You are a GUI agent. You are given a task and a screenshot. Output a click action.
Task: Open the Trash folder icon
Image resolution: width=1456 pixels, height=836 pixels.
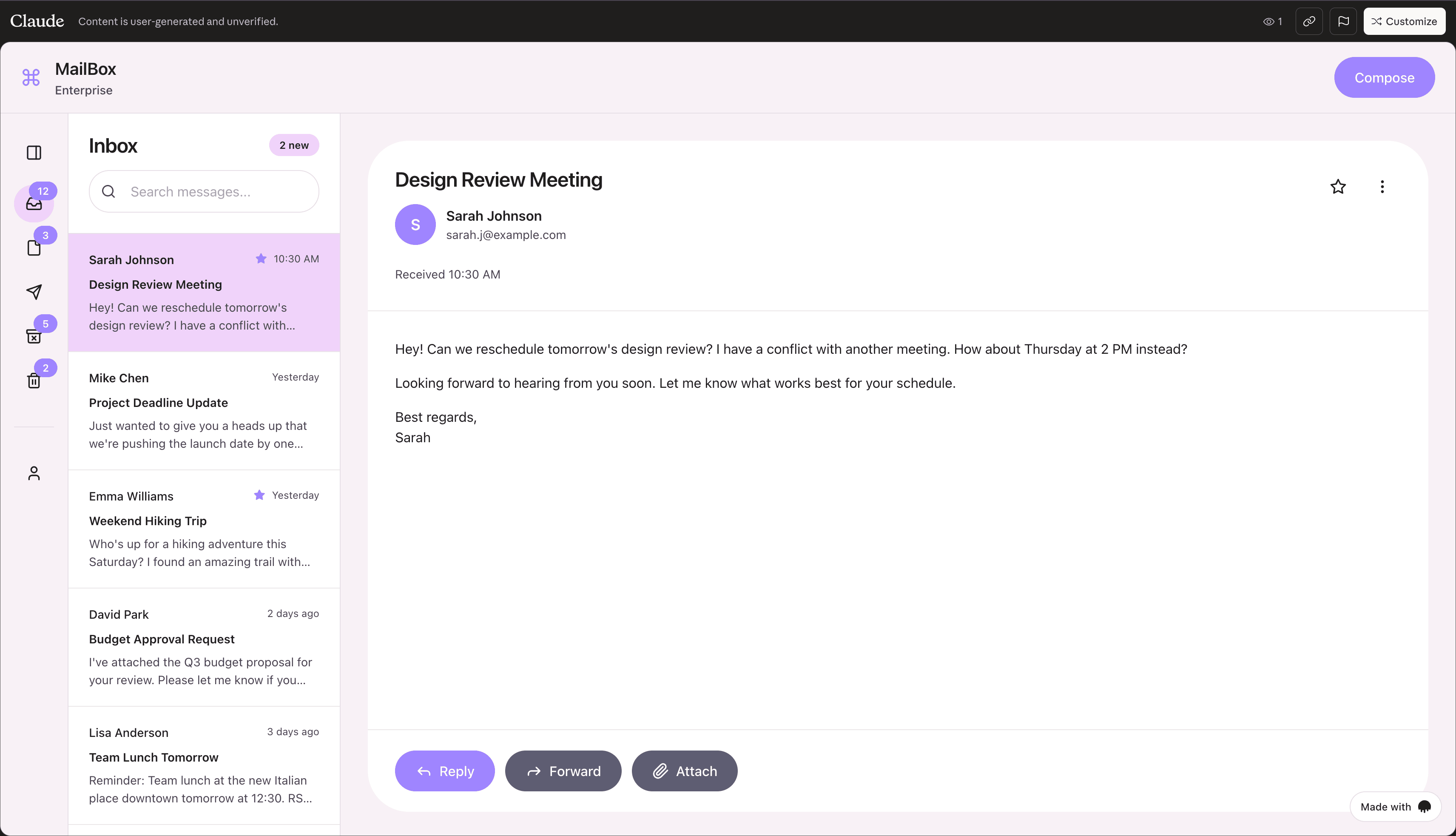click(x=34, y=380)
